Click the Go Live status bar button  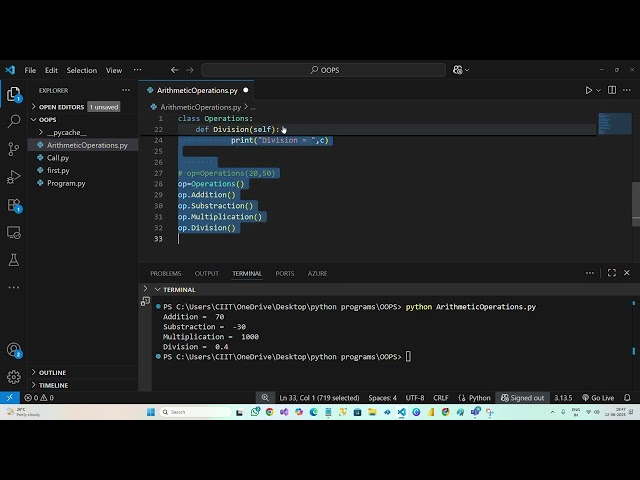[598, 398]
